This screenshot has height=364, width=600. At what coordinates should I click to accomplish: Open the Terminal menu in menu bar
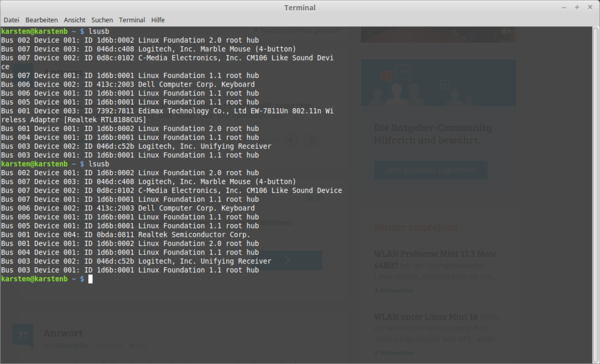(132, 20)
